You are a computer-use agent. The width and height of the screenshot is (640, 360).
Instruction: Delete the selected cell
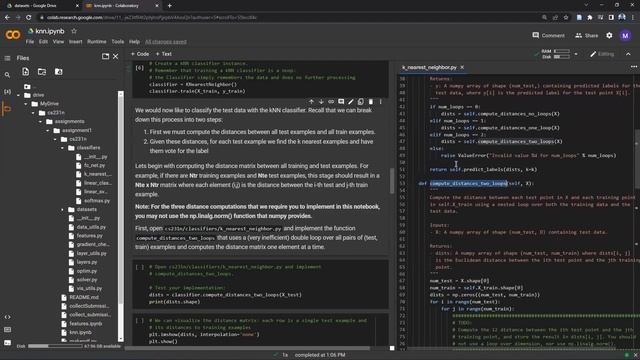click(371, 102)
